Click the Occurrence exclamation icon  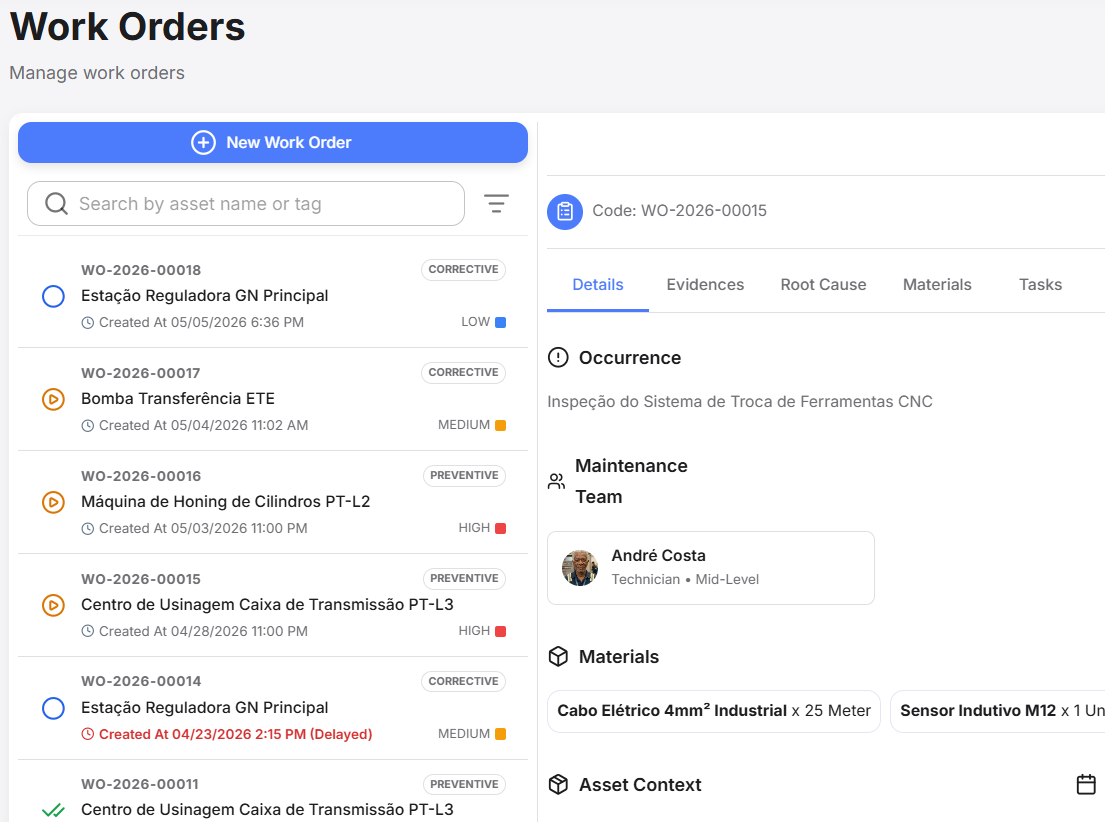tap(558, 357)
